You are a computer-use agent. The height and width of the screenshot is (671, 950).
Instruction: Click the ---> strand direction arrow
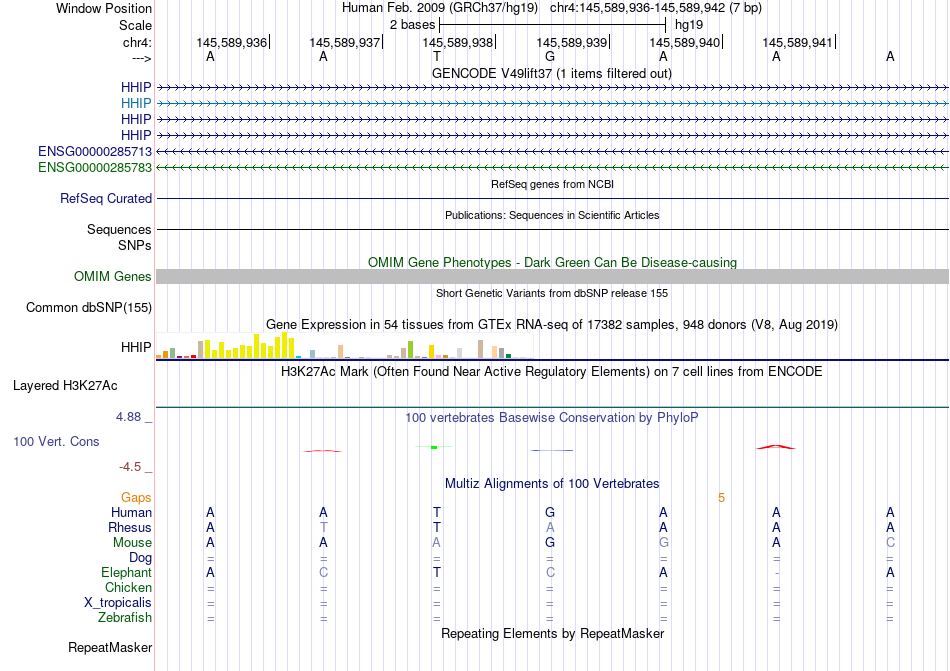(141, 58)
